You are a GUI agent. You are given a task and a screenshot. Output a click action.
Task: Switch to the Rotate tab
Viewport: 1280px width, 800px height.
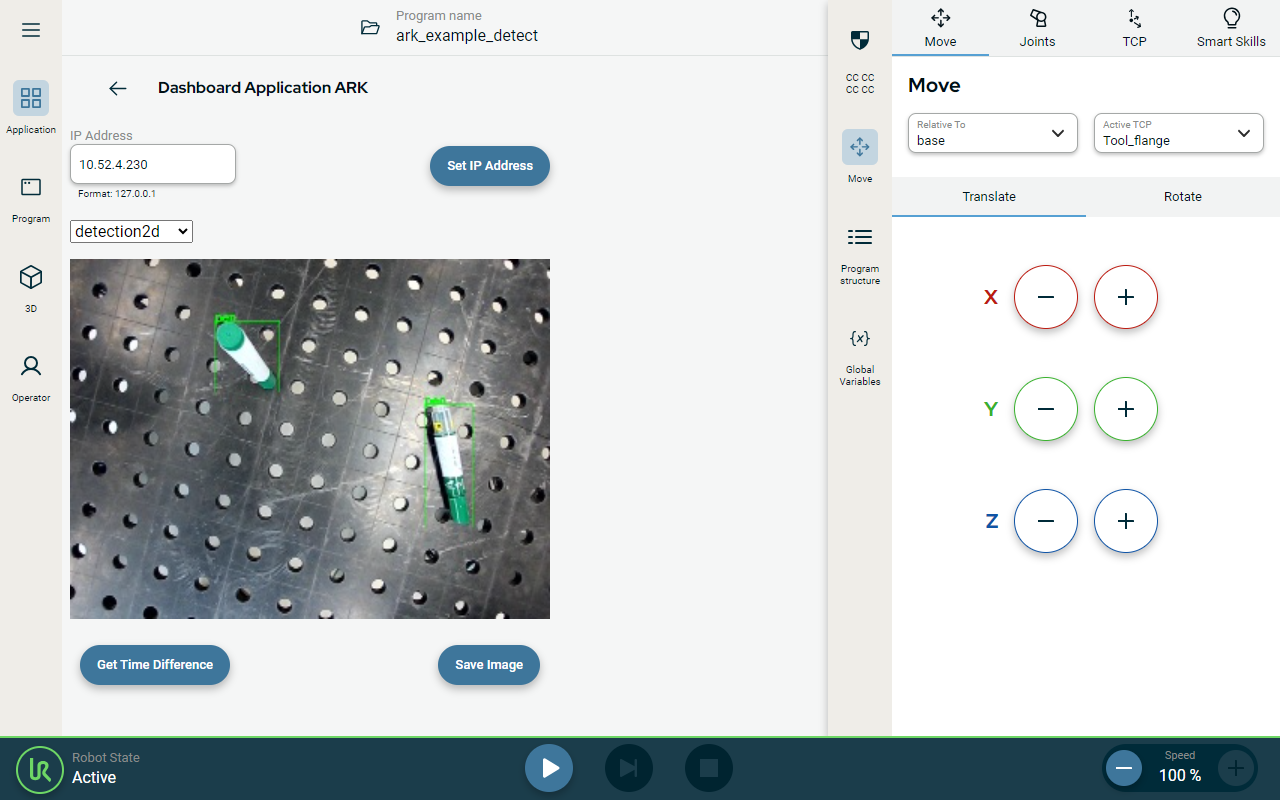1182,197
